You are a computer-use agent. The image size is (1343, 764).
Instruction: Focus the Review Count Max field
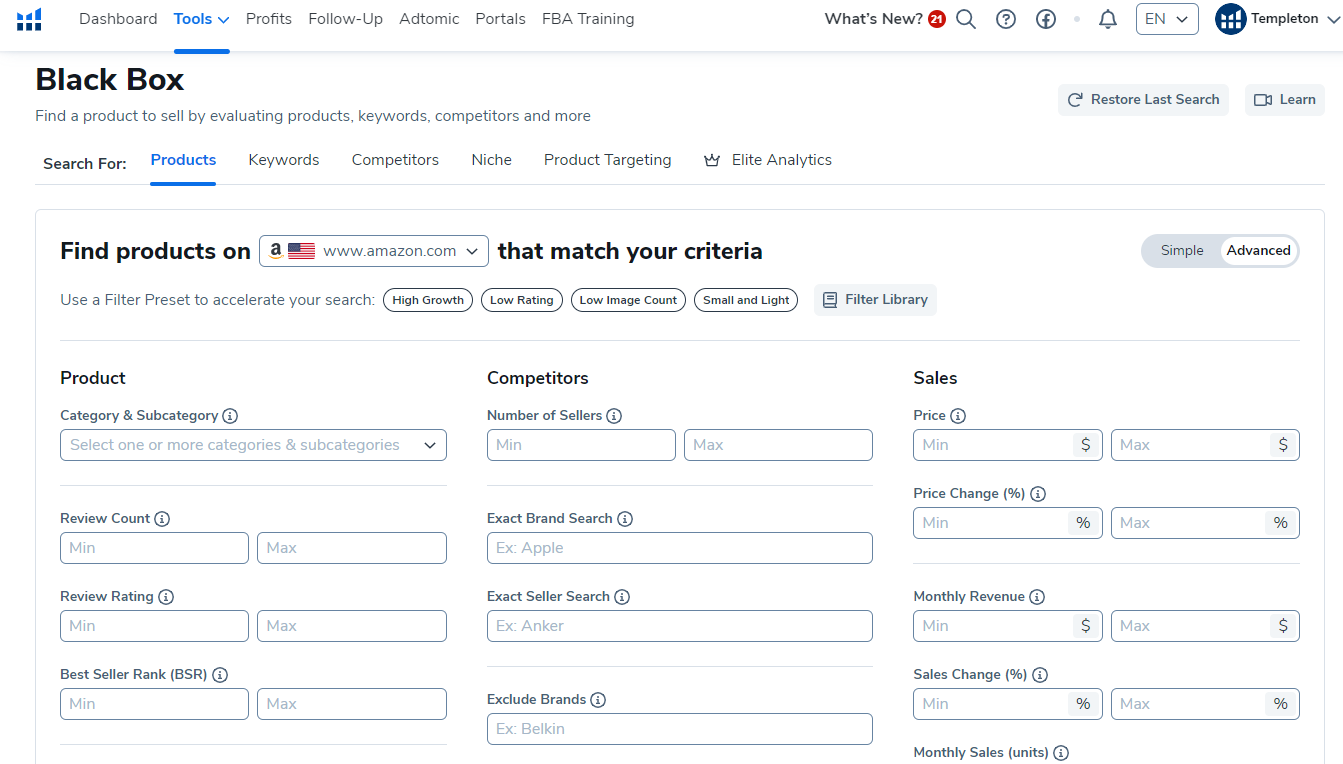pos(352,548)
